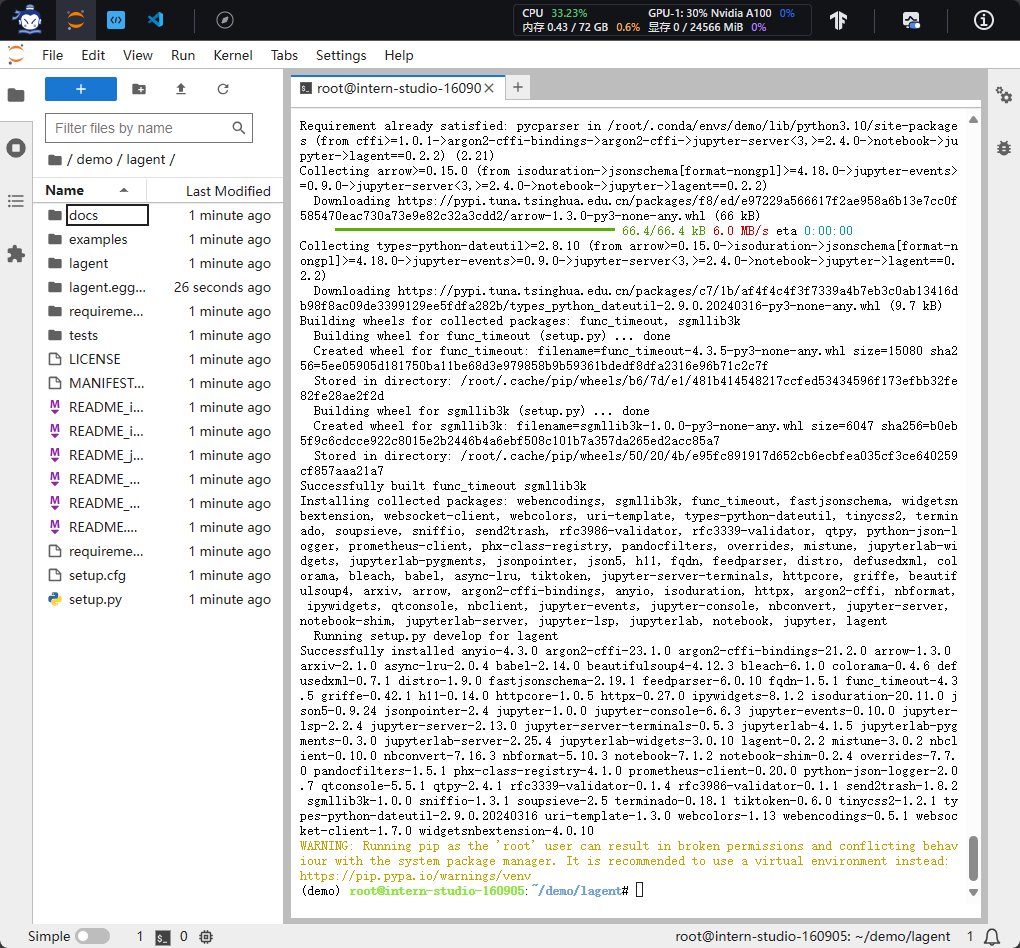Select the root@intern-studio-16090 terminal tab
1020x948 pixels.
(x=397, y=88)
